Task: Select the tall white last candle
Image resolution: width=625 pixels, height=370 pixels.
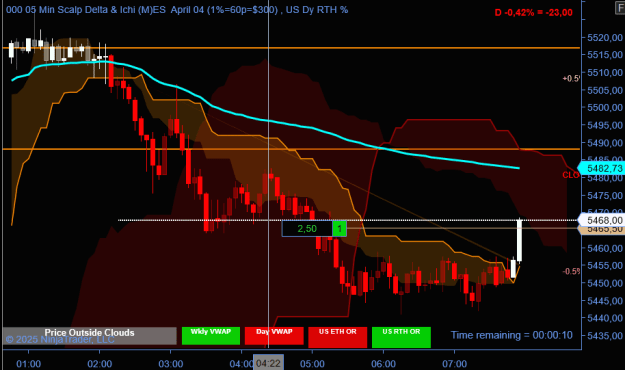Action: tap(519, 240)
